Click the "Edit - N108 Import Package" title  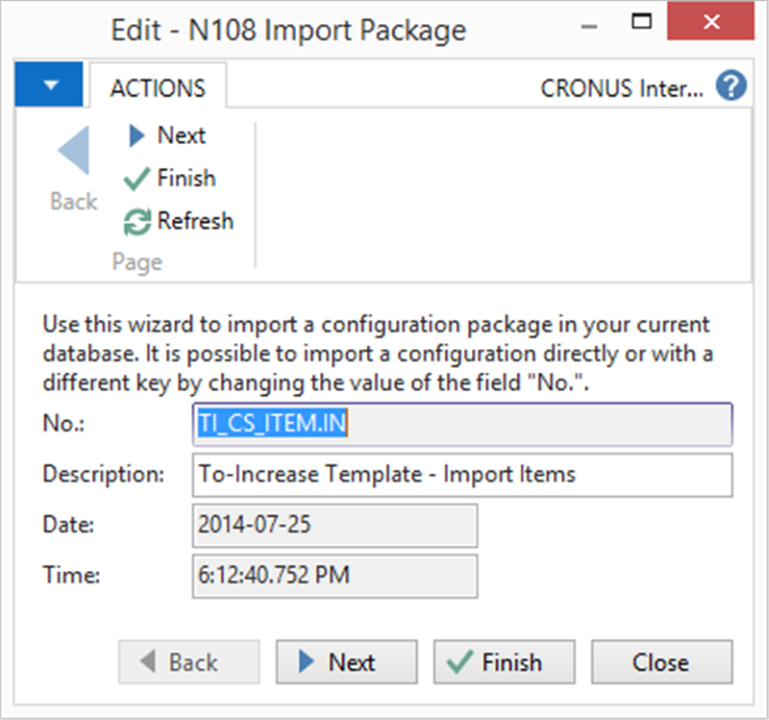coord(288,30)
